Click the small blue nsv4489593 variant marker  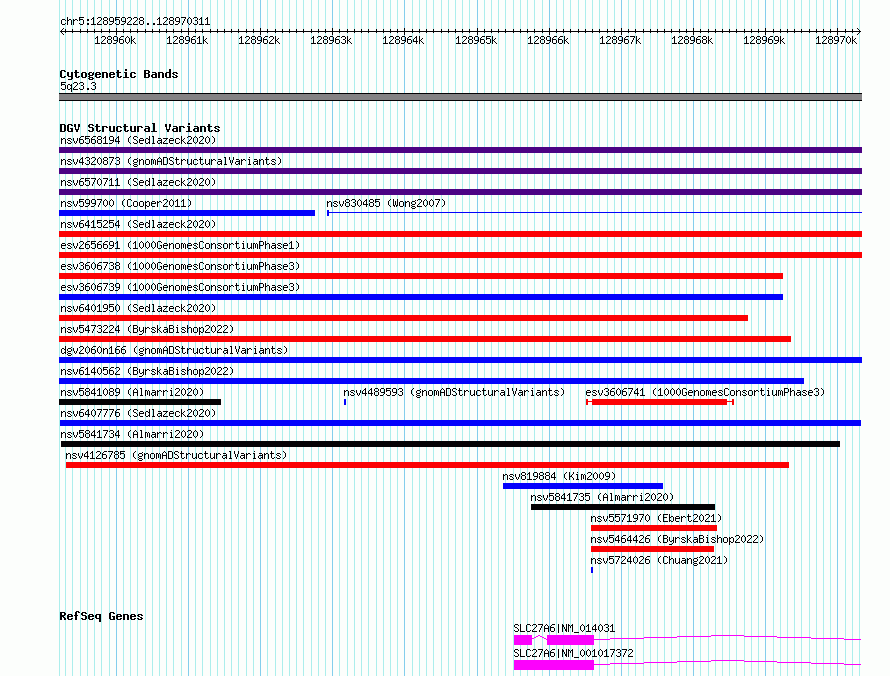(345, 402)
